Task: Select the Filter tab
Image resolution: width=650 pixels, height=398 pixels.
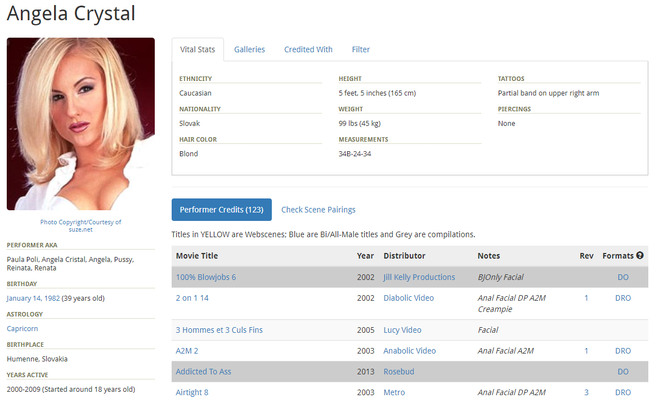Action: pyautogui.click(x=361, y=49)
